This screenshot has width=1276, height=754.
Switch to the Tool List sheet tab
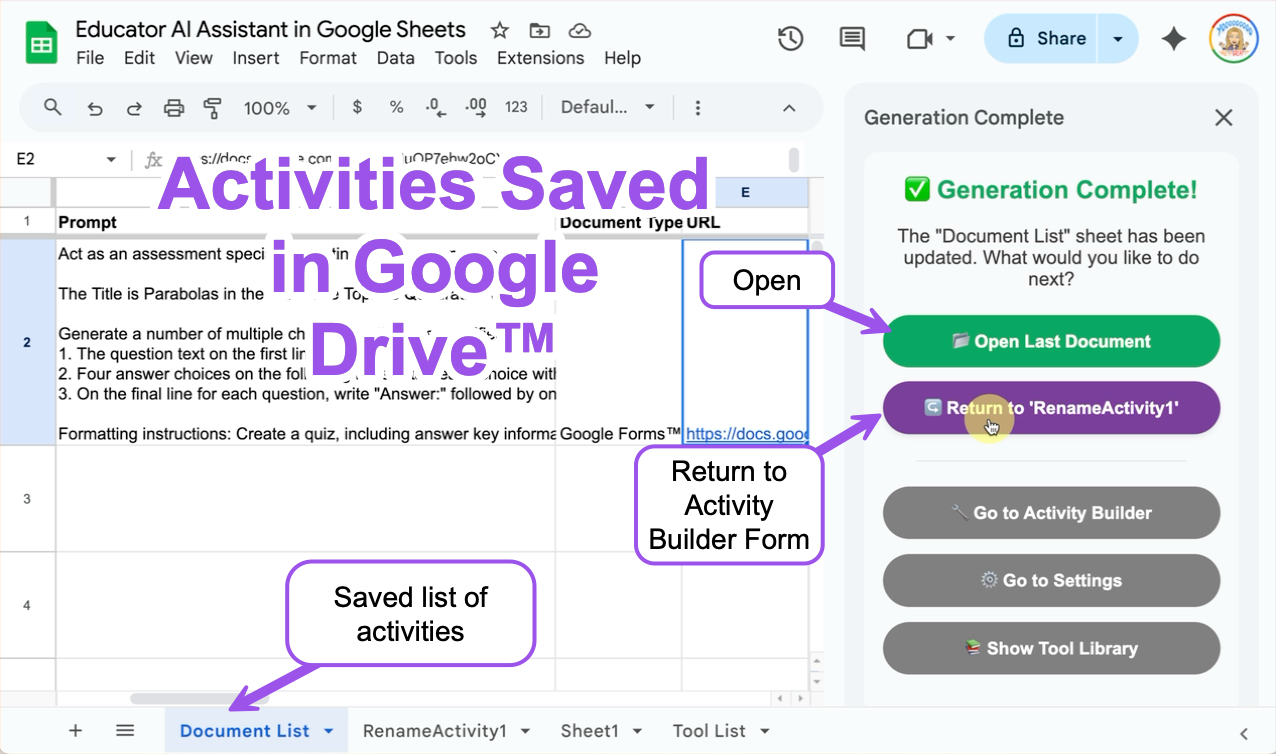pyautogui.click(x=709, y=731)
